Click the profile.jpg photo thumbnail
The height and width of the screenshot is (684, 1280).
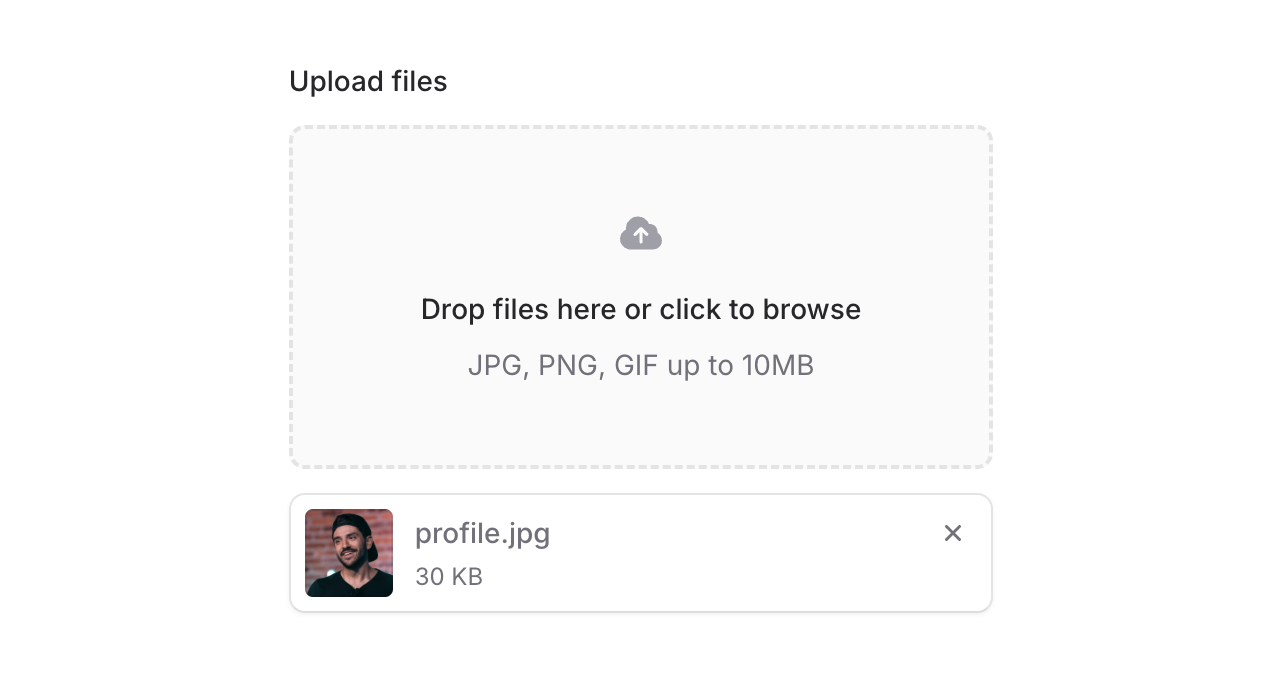(348, 552)
